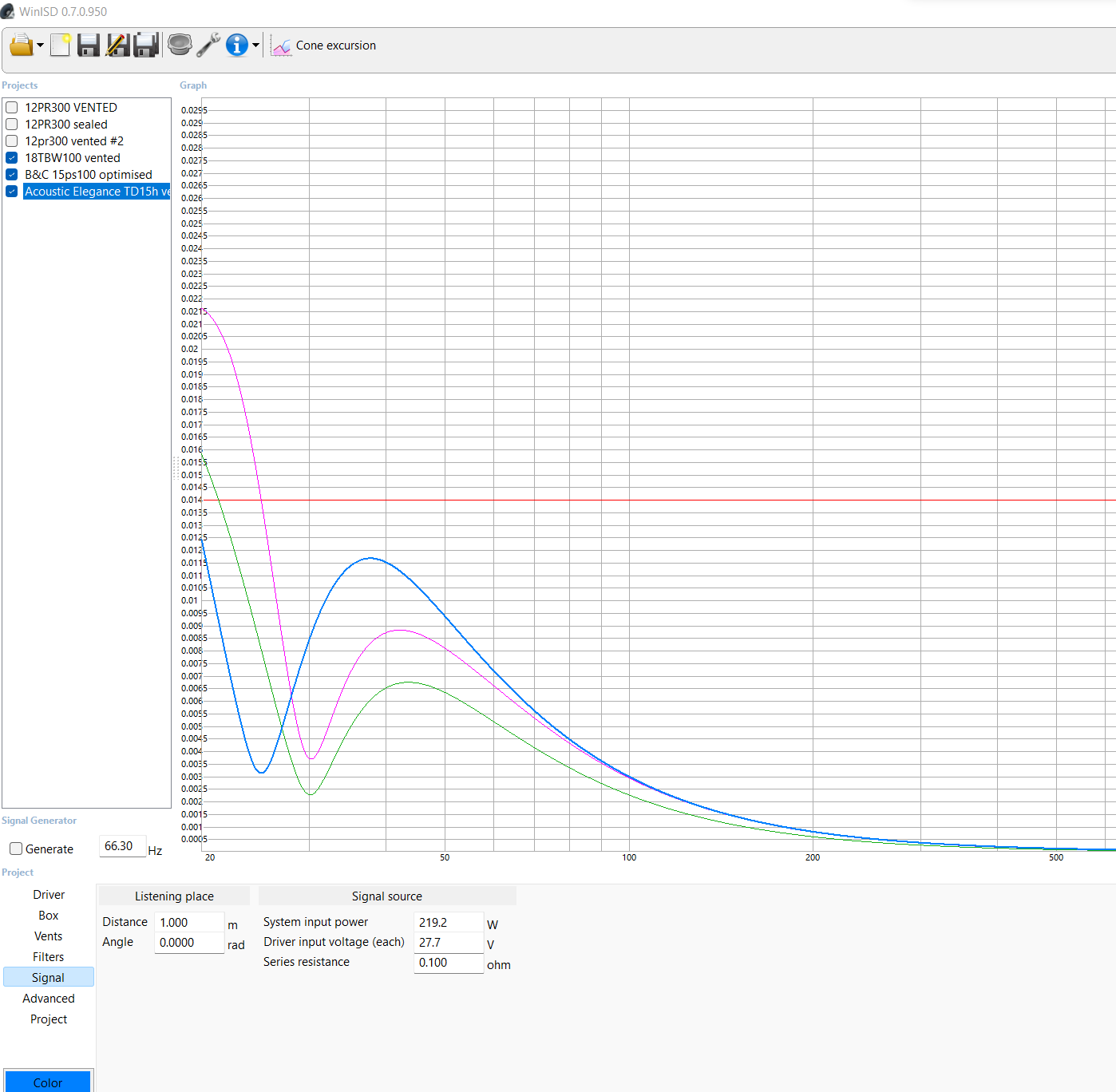Edit the Series resistance field
The width and height of the screenshot is (1116, 1092).
[449, 963]
